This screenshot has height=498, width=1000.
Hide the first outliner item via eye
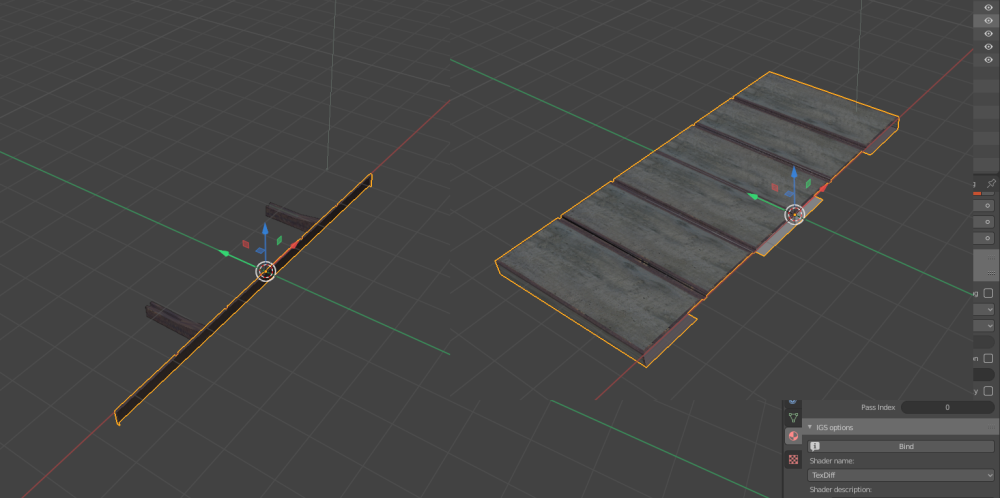tap(989, 7)
